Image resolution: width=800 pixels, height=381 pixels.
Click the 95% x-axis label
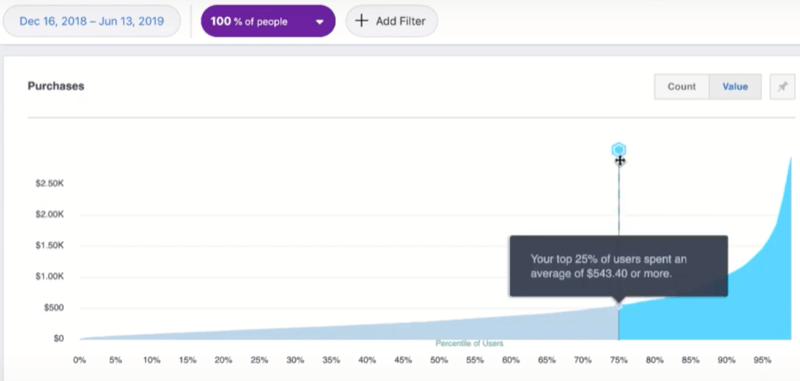click(x=762, y=360)
